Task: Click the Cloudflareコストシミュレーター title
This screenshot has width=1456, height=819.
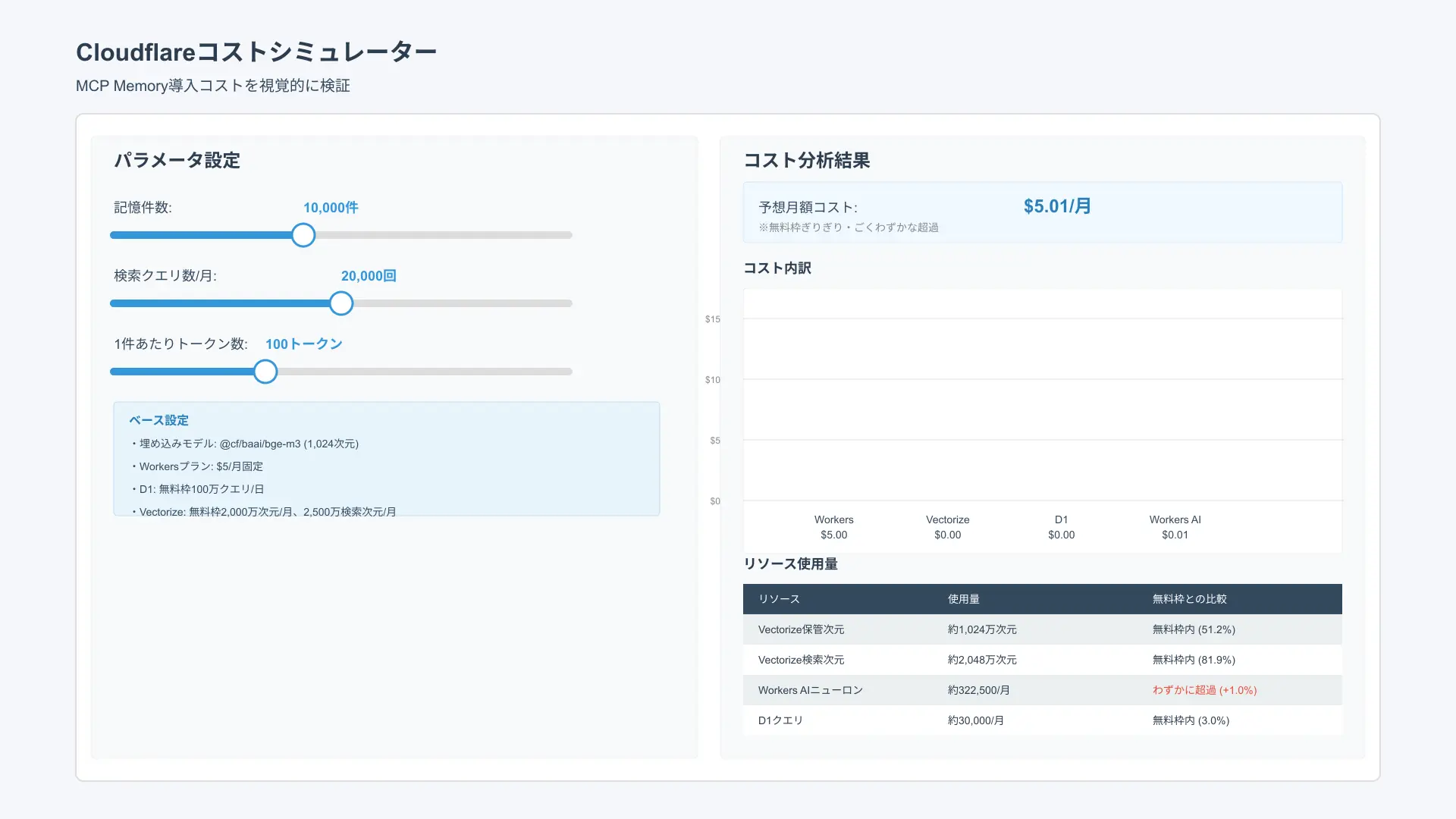Action: [256, 52]
